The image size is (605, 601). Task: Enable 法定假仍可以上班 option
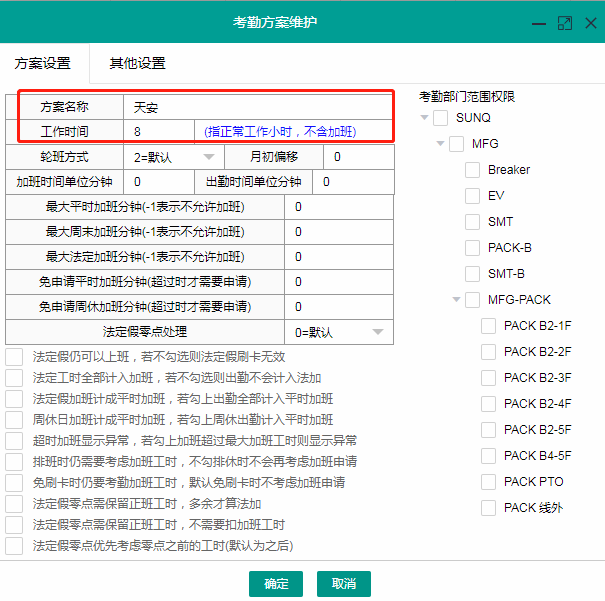[14, 357]
